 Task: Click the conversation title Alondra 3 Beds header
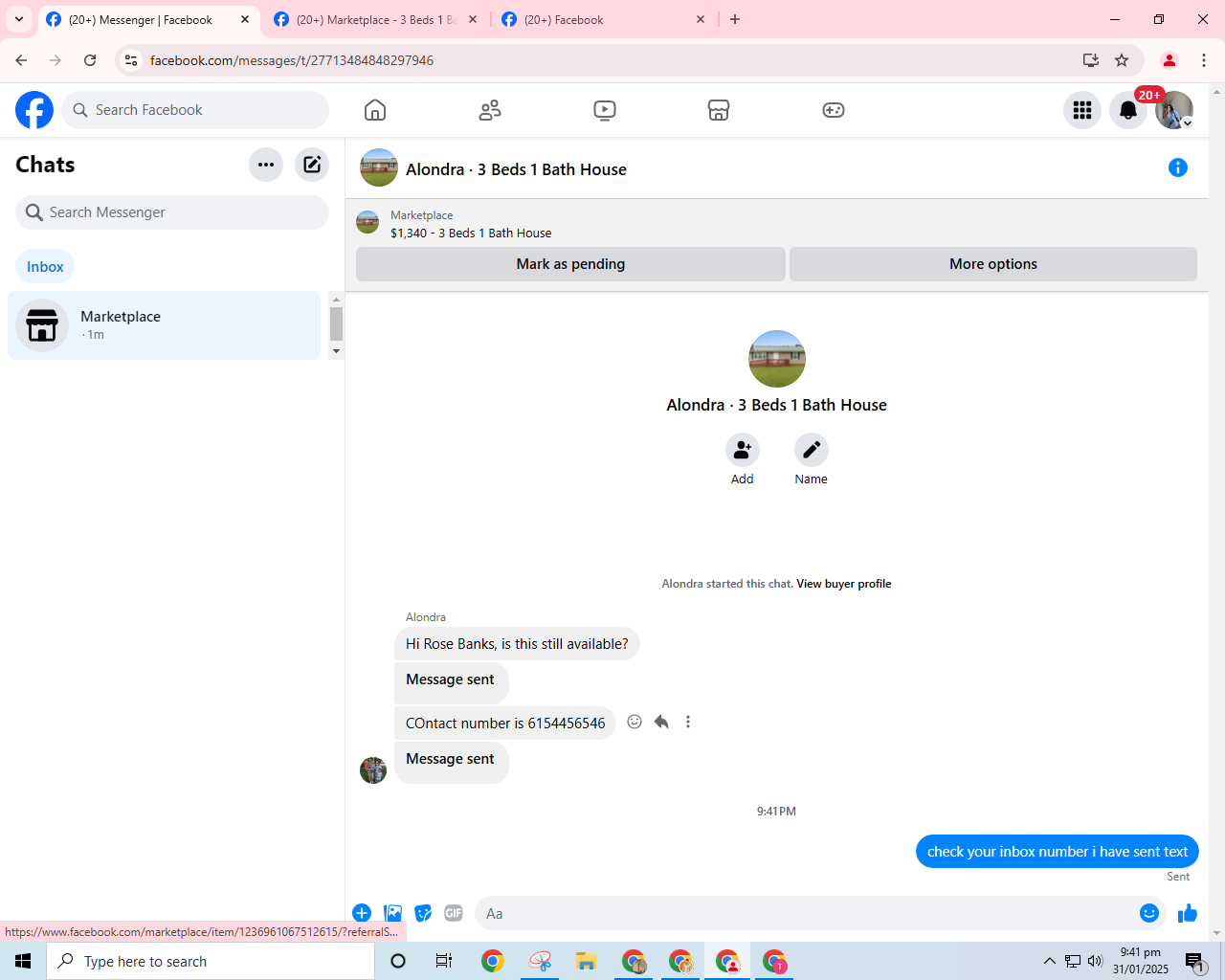pyautogui.click(x=516, y=169)
